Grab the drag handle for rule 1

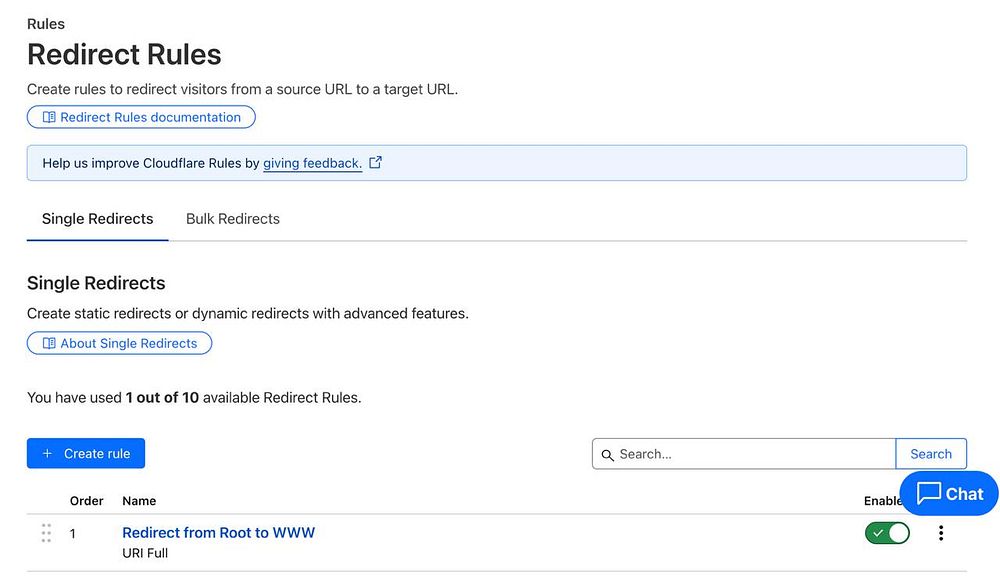click(46, 533)
